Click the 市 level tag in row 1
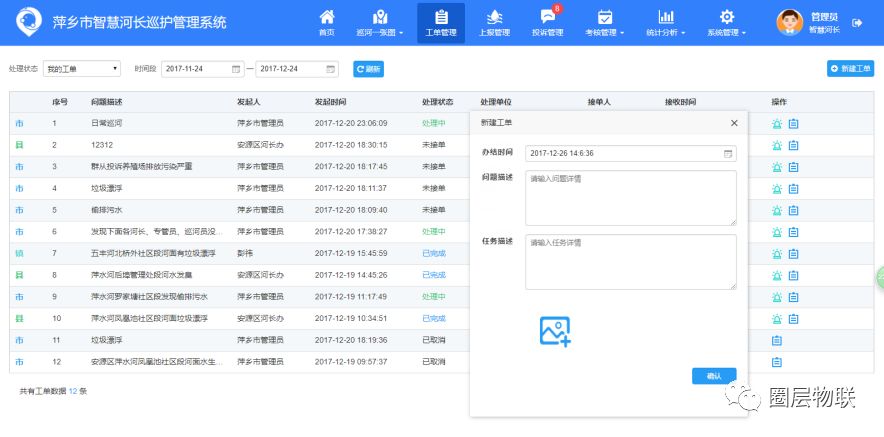 coord(20,123)
